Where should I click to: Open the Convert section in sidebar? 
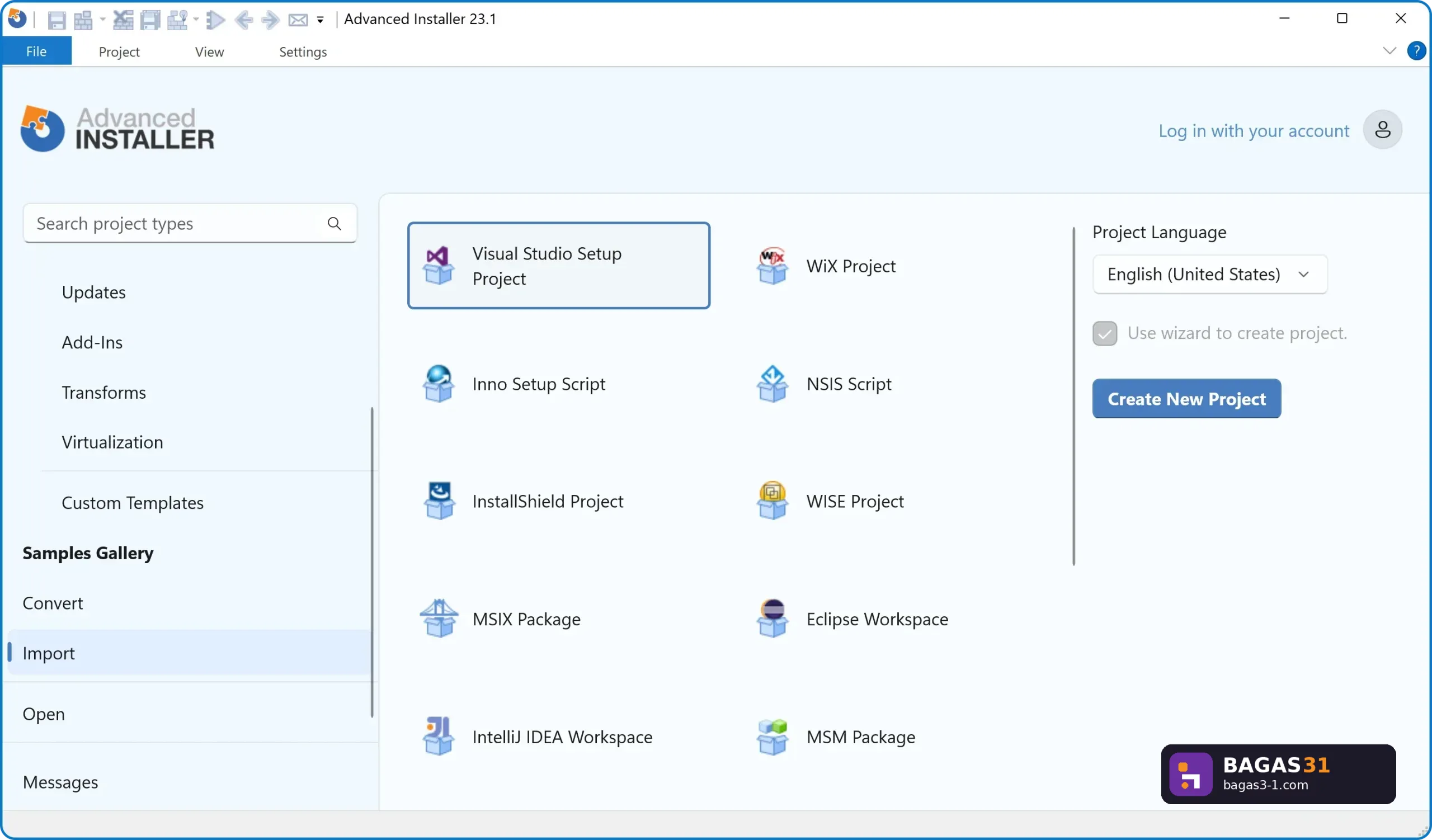[x=53, y=602]
